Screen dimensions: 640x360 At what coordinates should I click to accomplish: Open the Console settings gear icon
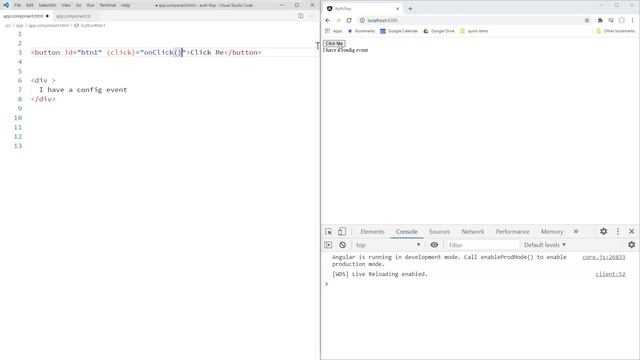pyautogui.click(x=631, y=245)
